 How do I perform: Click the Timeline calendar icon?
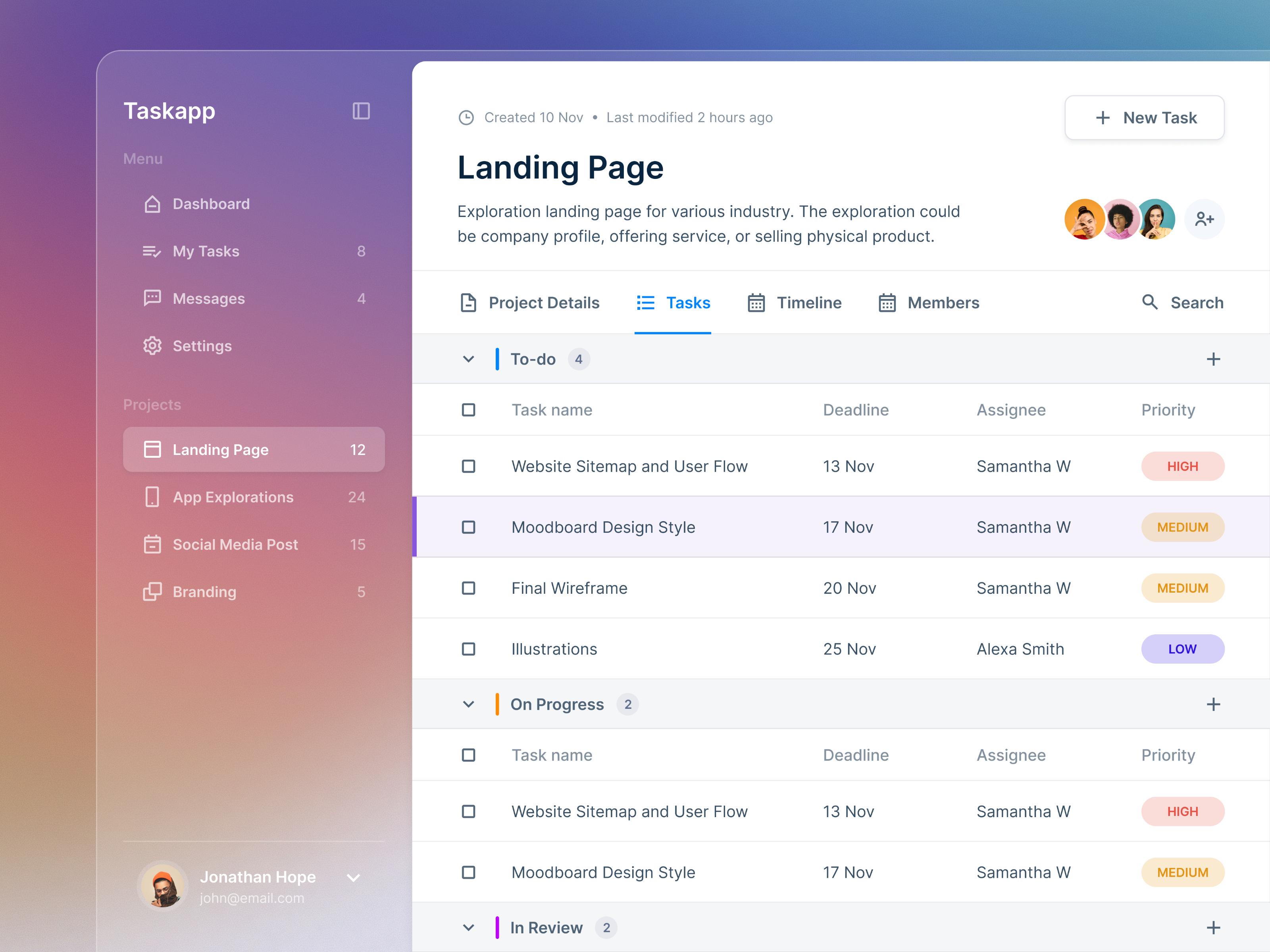click(756, 302)
